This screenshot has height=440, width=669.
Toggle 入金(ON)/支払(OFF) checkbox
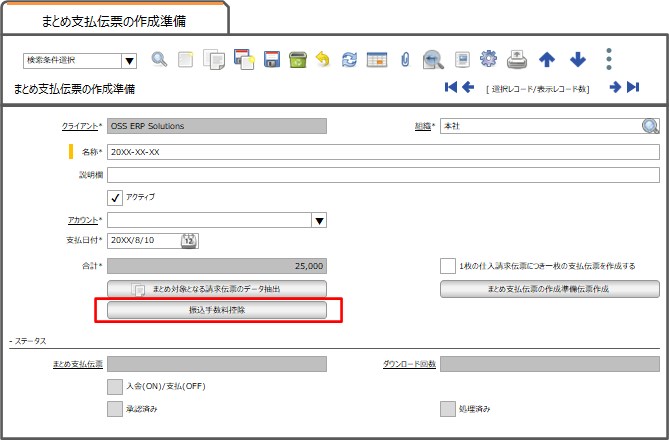(115, 387)
